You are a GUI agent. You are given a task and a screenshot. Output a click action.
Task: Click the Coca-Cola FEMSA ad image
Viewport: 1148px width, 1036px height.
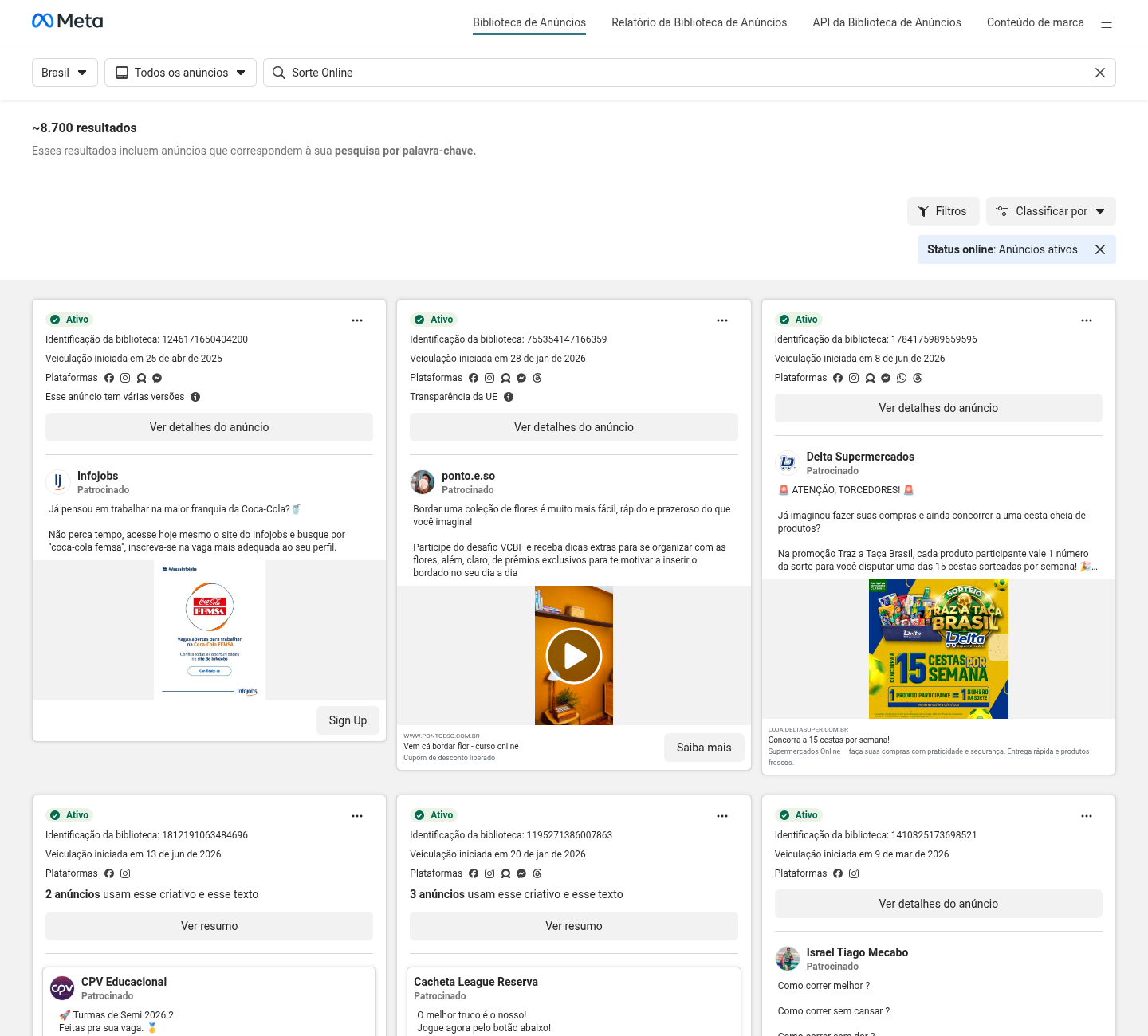click(210, 630)
